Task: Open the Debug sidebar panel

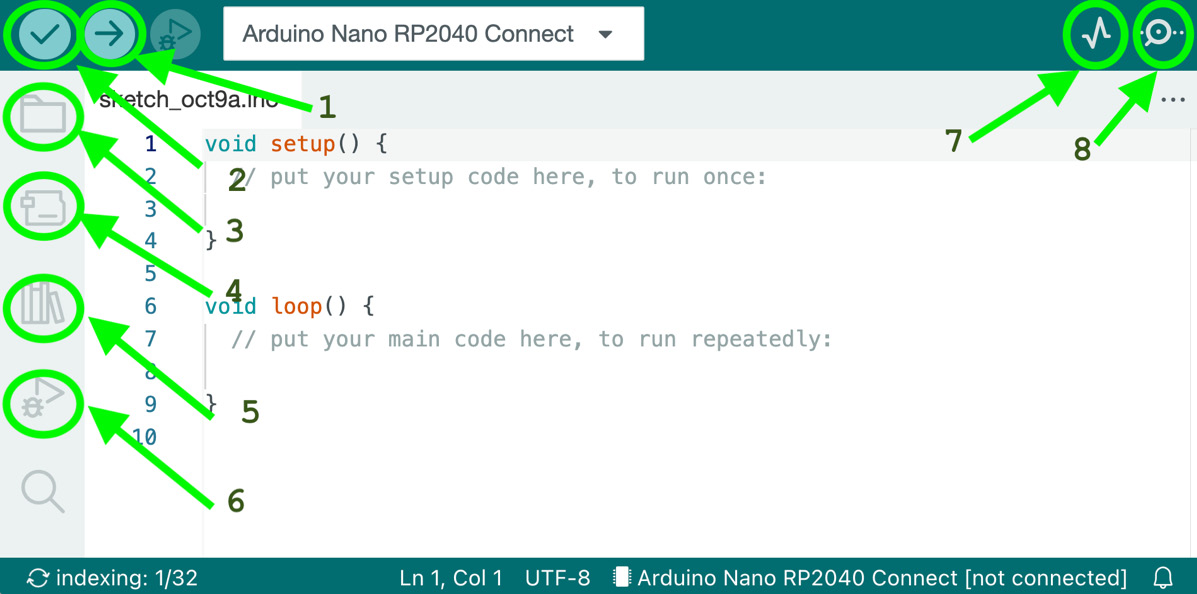Action: click(43, 398)
